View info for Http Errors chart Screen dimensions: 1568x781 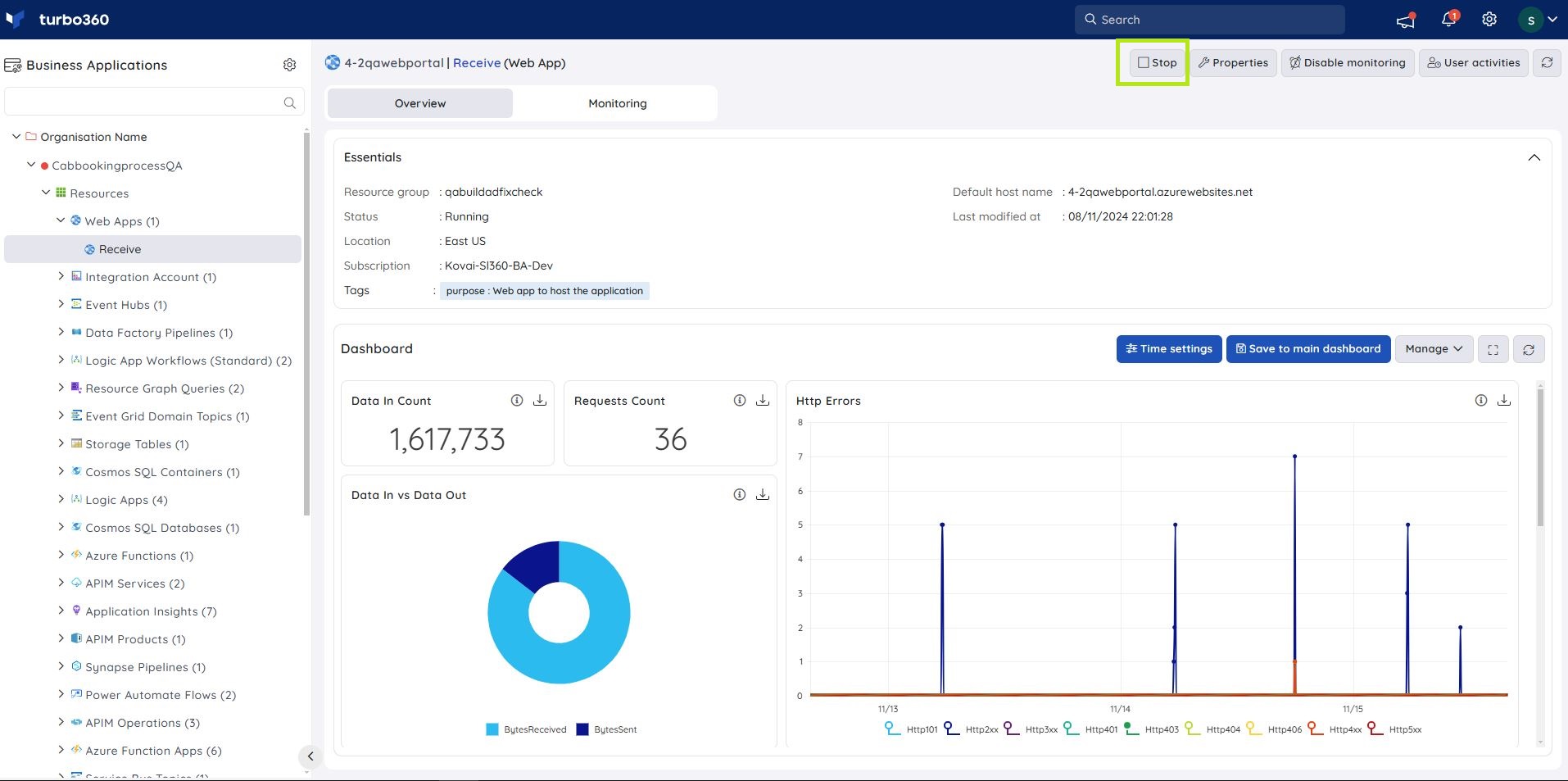tap(1481, 401)
